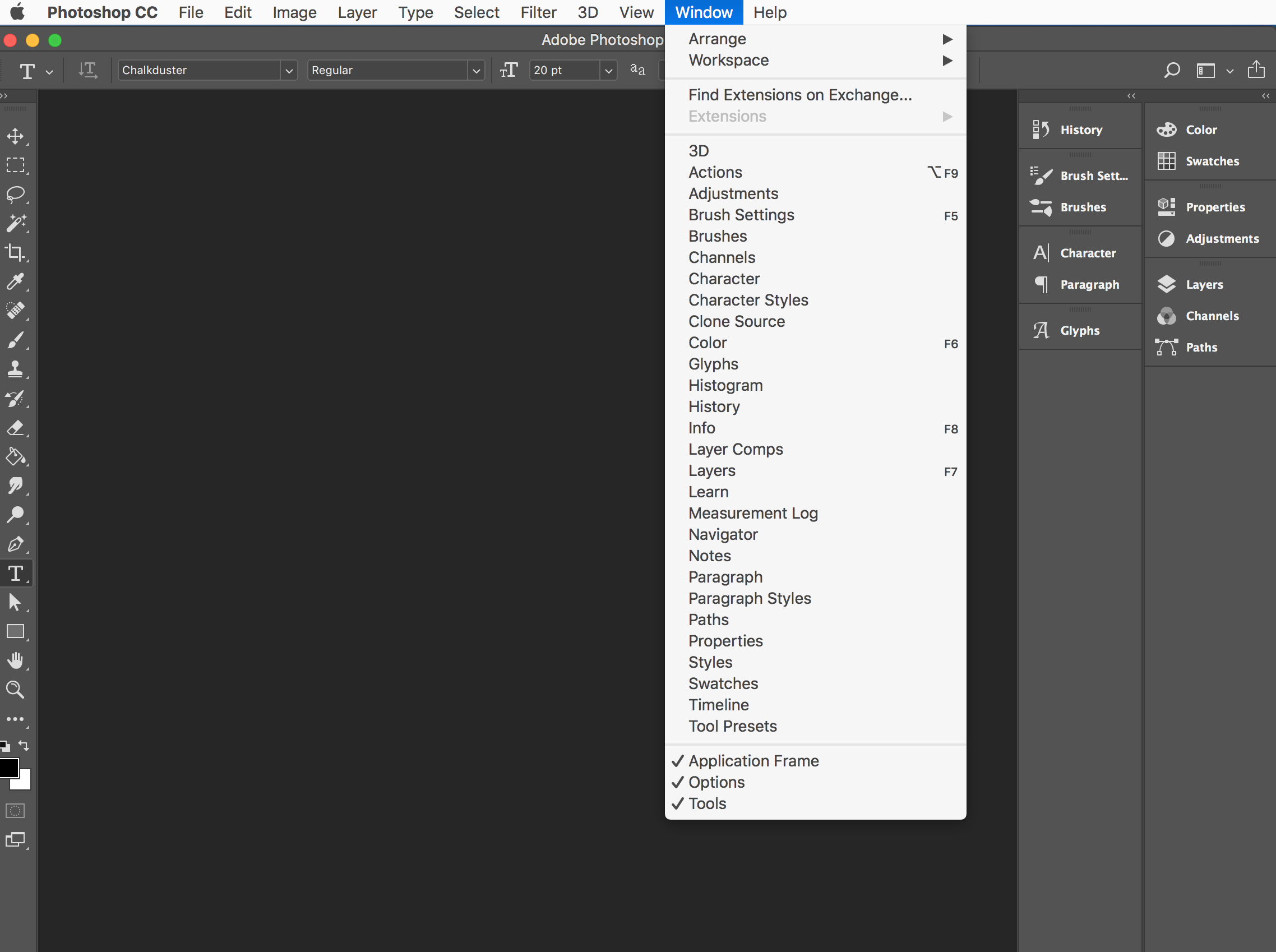Click Find Extensions on Exchange button
The width and height of the screenshot is (1276, 952).
click(800, 94)
